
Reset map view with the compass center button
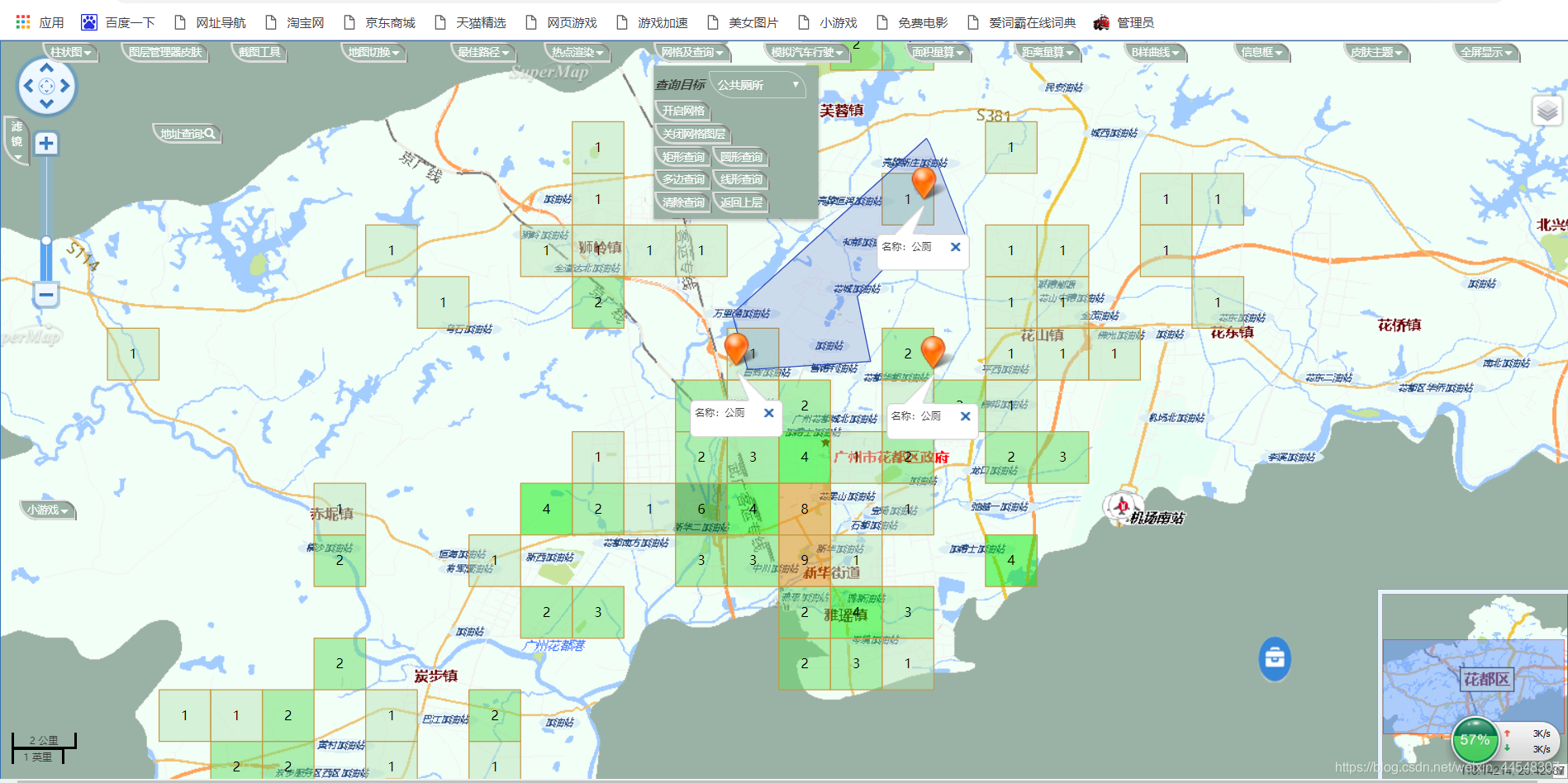[46, 86]
